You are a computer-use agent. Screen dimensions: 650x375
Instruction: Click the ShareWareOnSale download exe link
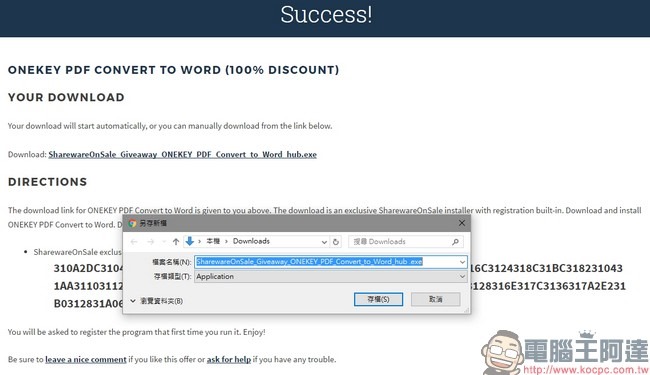(182, 155)
